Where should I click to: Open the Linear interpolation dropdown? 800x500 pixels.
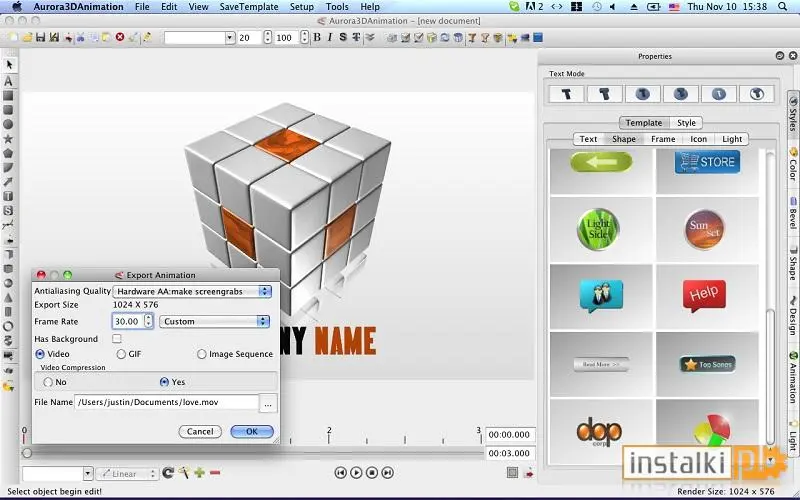pos(128,473)
